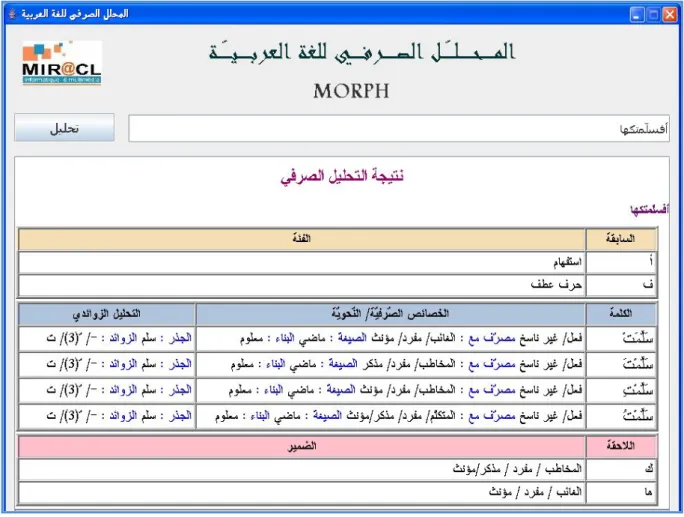Viewport: 684px width, 517px height.
Task: Click the نتيجة التحليل الصرفي heading
Action: tap(342, 176)
